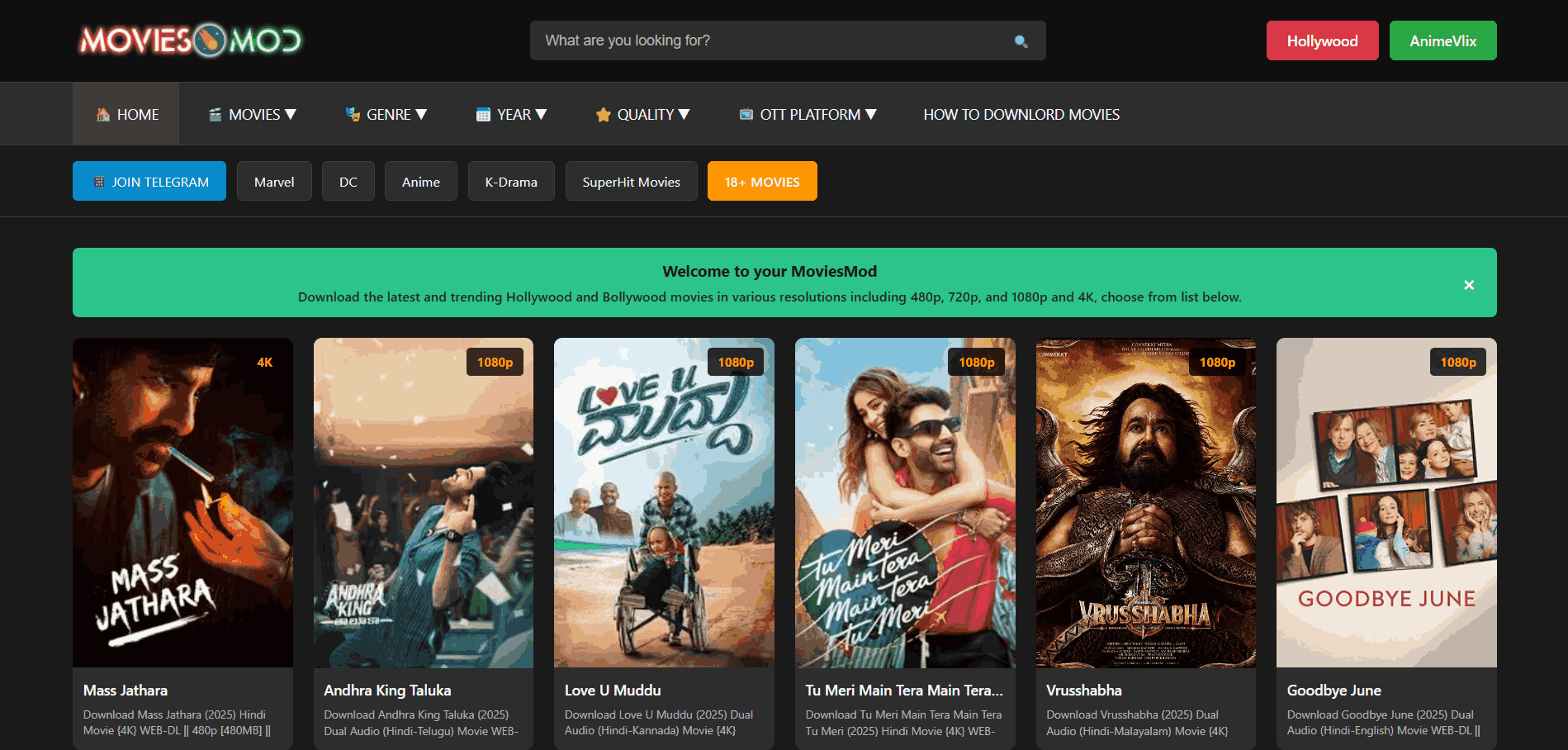Open How To Download Movies page

[x=1021, y=115]
